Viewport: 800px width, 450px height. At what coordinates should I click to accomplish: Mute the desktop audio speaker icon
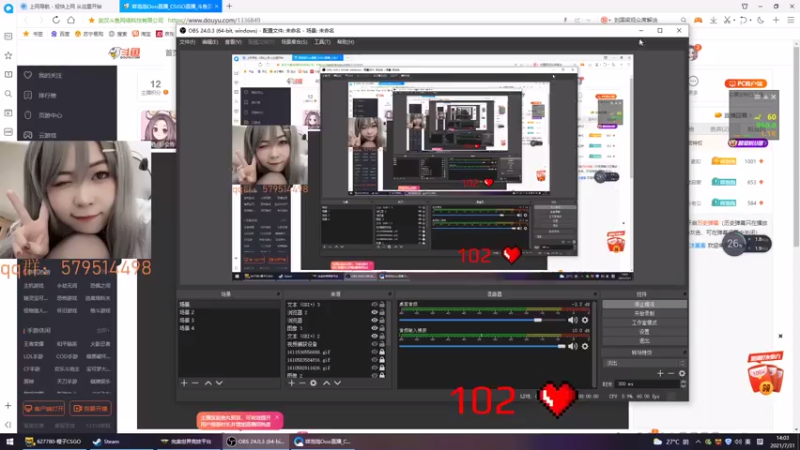point(572,320)
